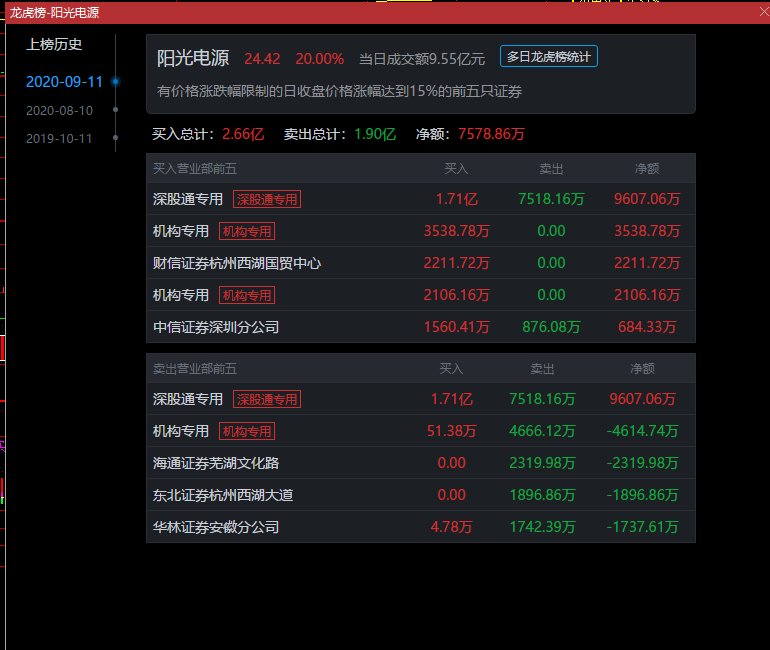
Task: Select history date 2019-10-11
Action: coord(59,138)
